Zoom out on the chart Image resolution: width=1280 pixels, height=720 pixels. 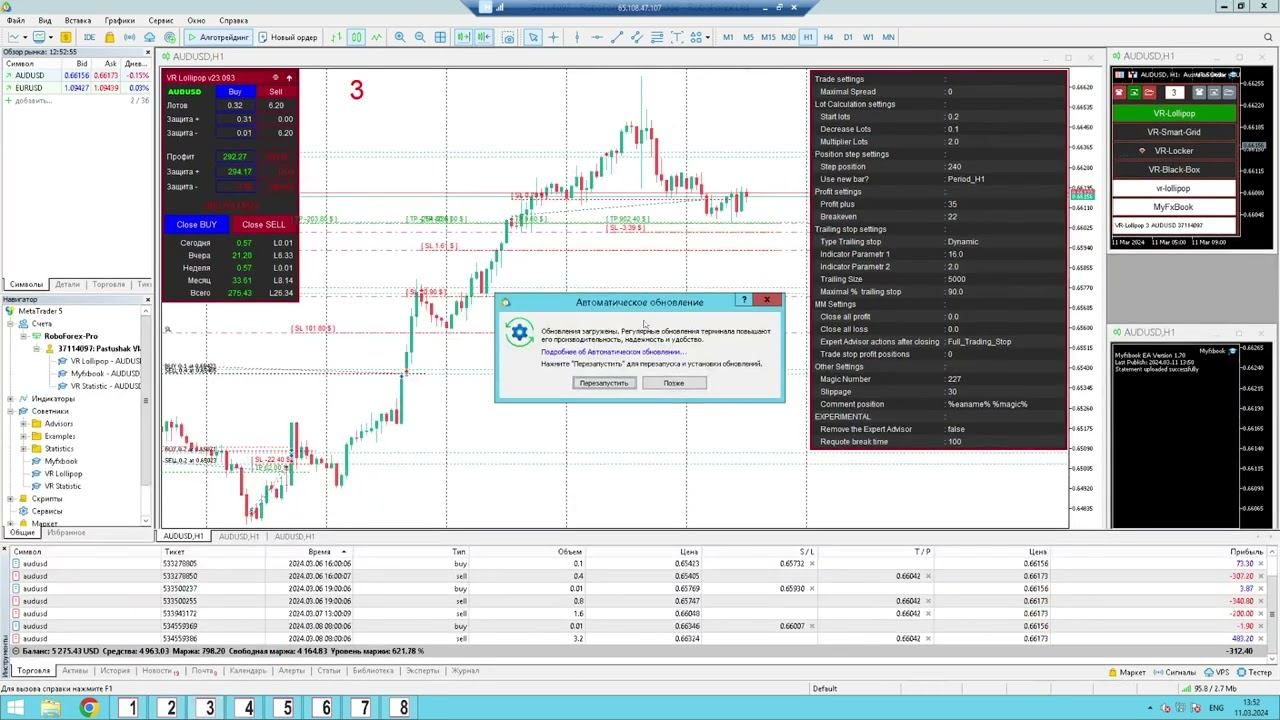[x=420, y=37]
